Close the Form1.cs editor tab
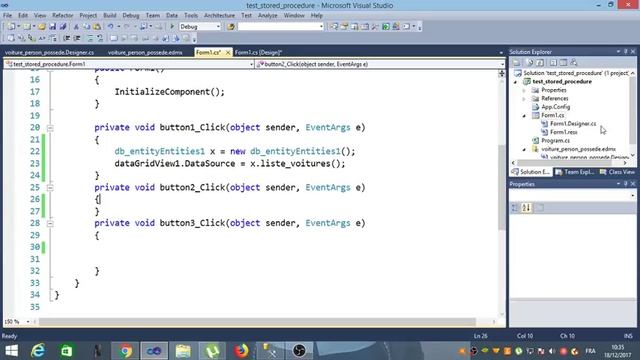Viewport: 640px width, 360px height. 228,52
